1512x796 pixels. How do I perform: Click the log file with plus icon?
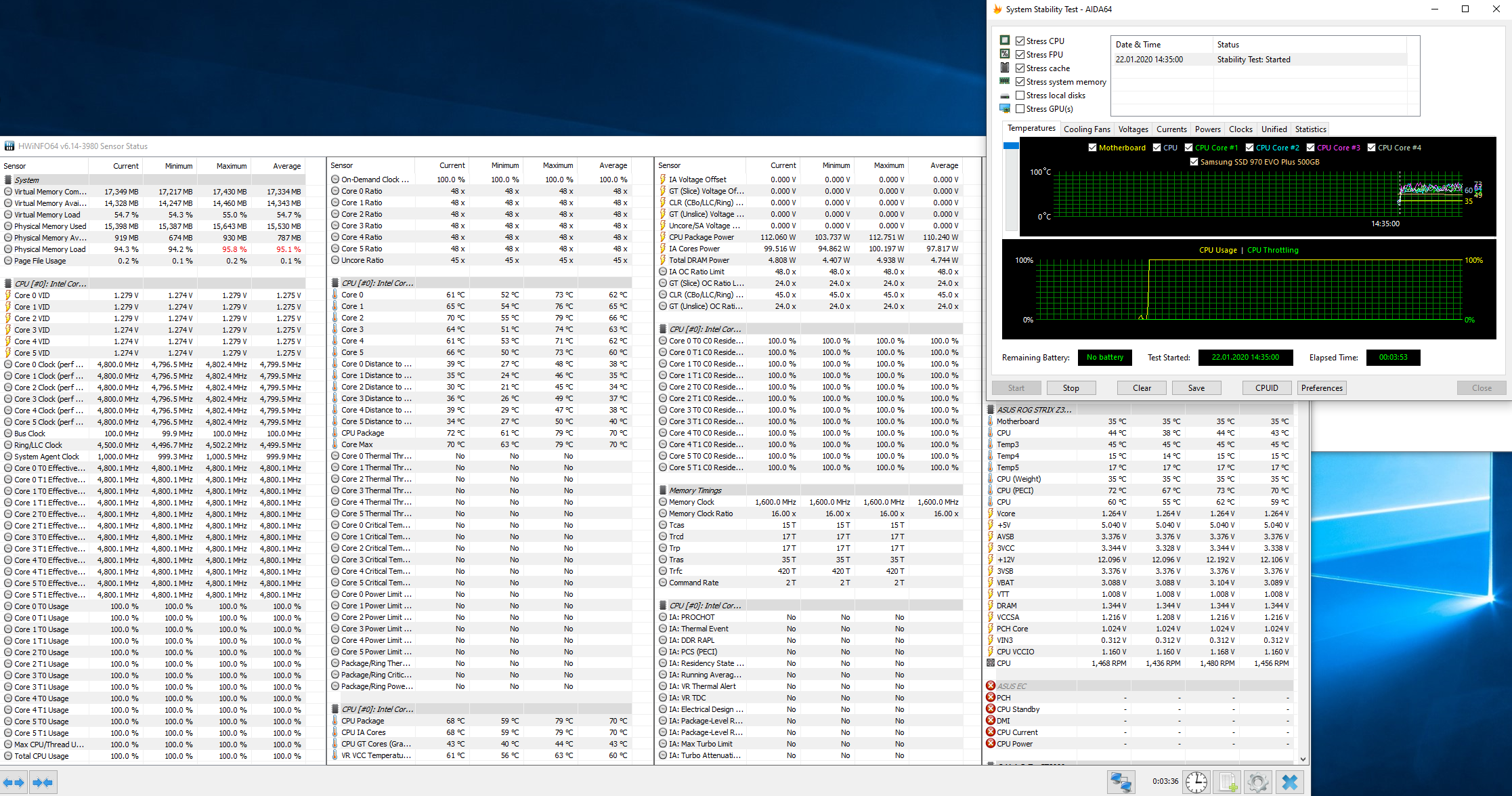point(1228,782)
